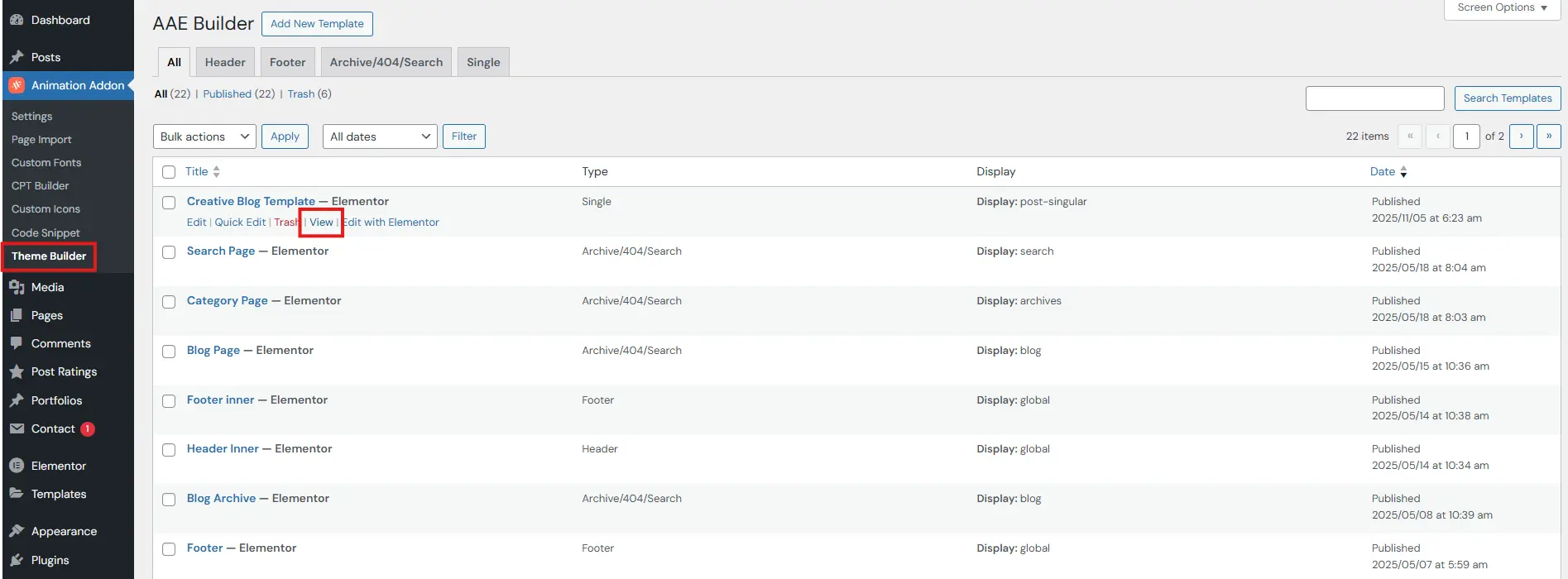This screenshot has height=579, width=1568.
Task: Select the Footer inner row checkbox
Action: [169, 401]
